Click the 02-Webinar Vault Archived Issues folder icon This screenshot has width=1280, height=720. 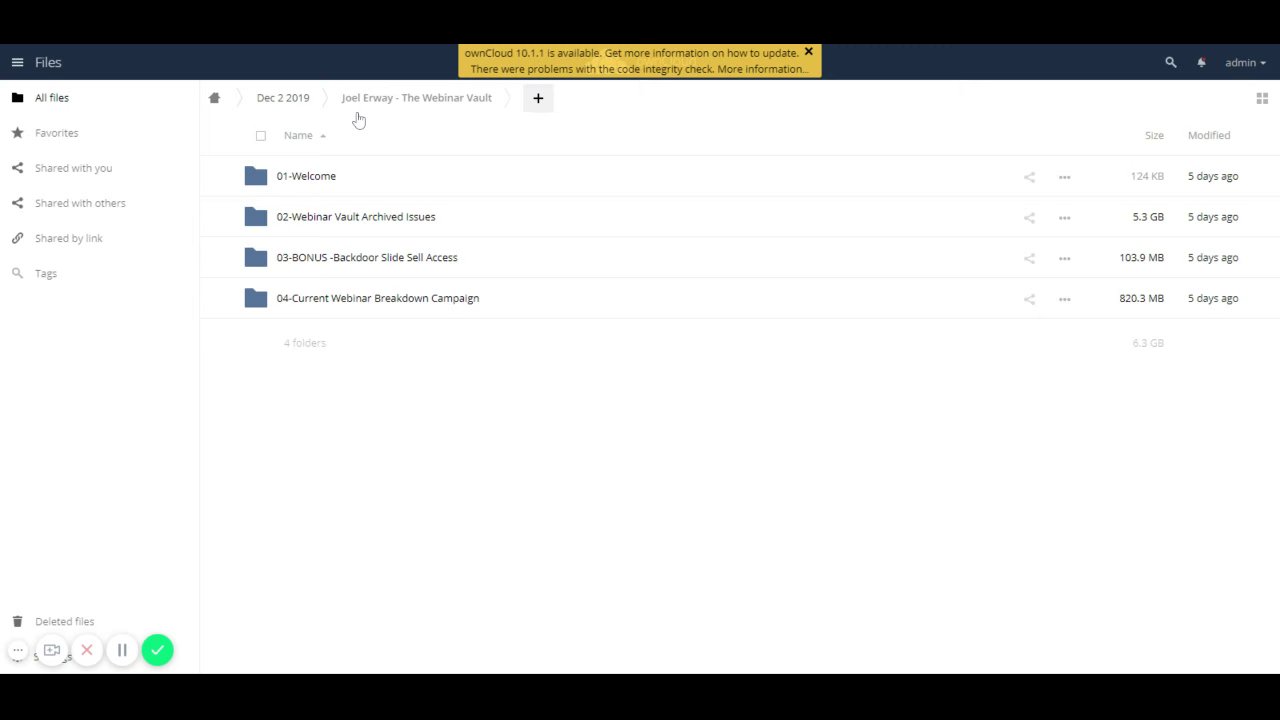(256, 217)
